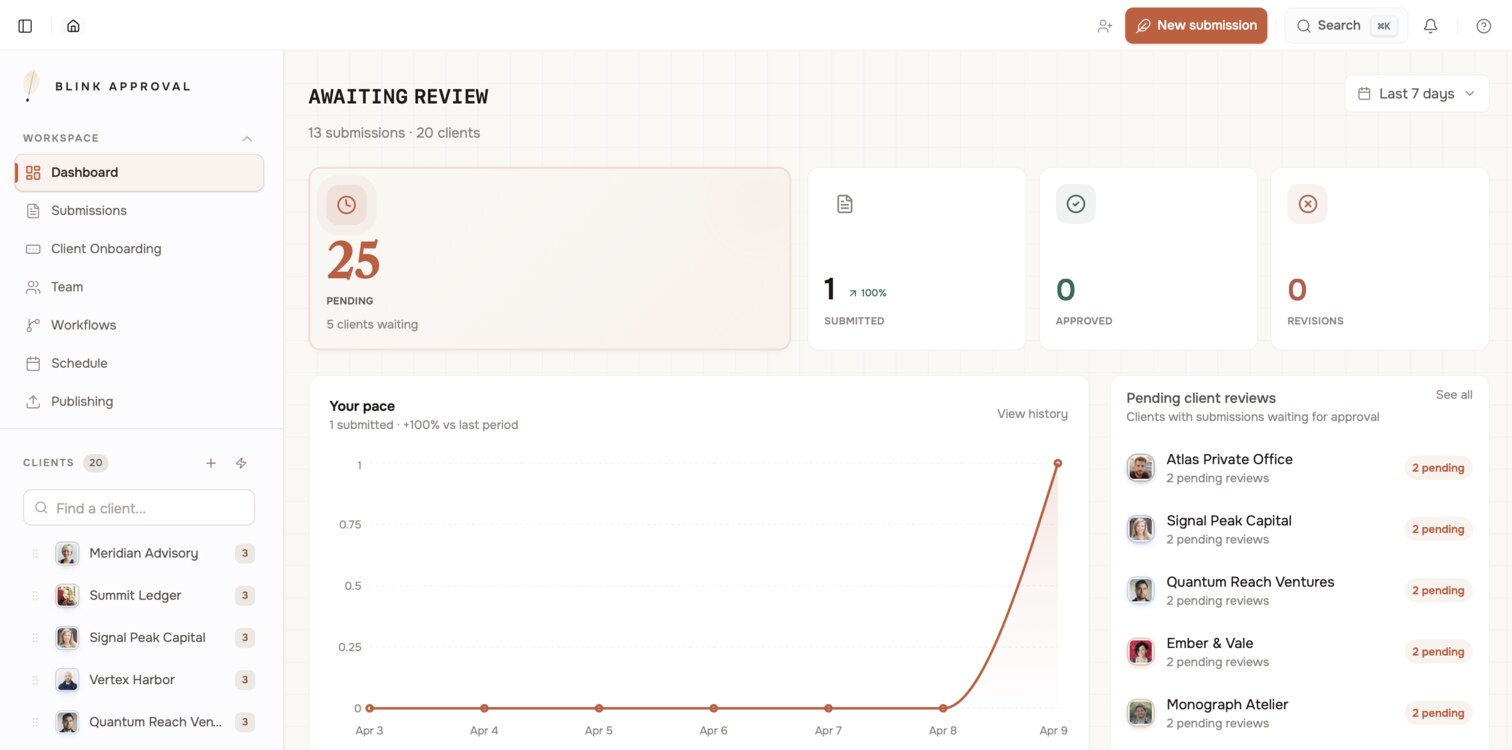
Task: Open the Workflows section
Action: click(x=81, y=324)
